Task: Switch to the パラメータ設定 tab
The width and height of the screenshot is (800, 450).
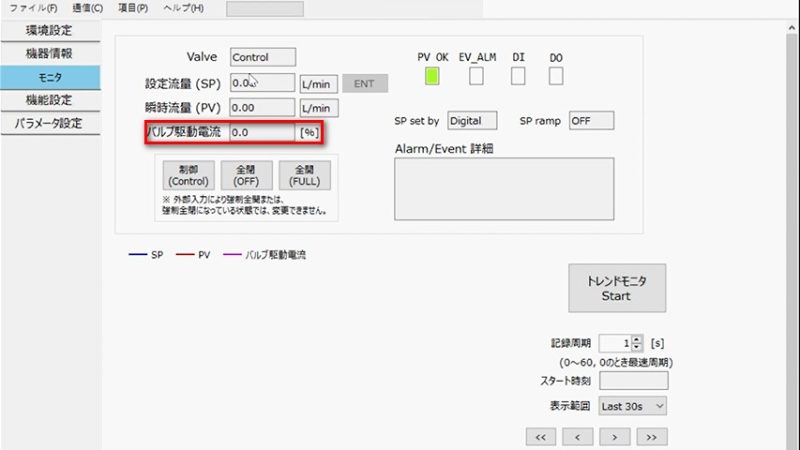Action: click(x=50, y=124)
